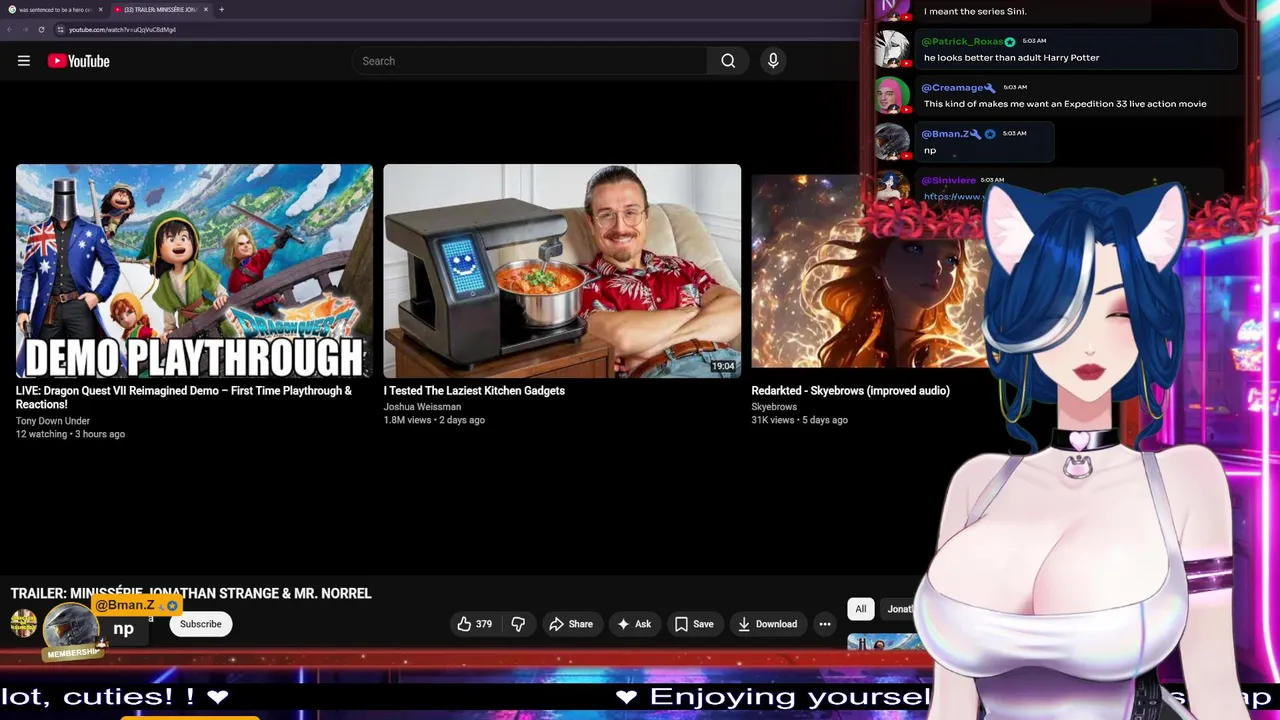The image size is (1280, 720).
Task: Open the LIVE Dragon Quest VII title link
Action: click(x=184, y=398)
